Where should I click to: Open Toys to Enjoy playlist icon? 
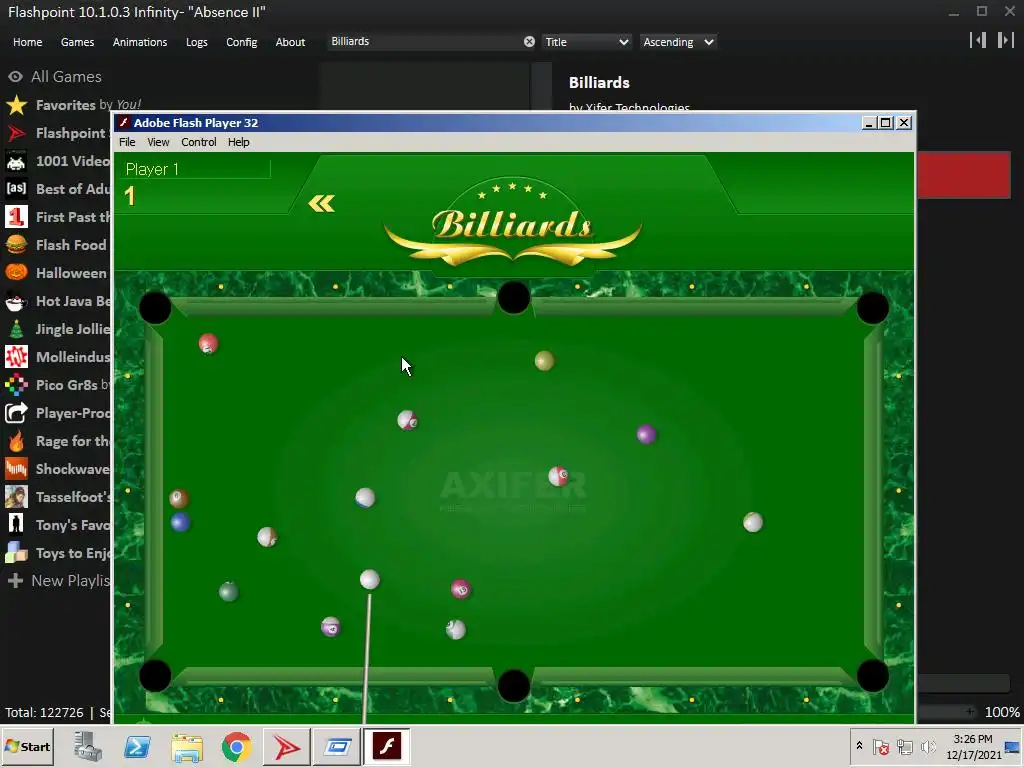tap(16, 553)
